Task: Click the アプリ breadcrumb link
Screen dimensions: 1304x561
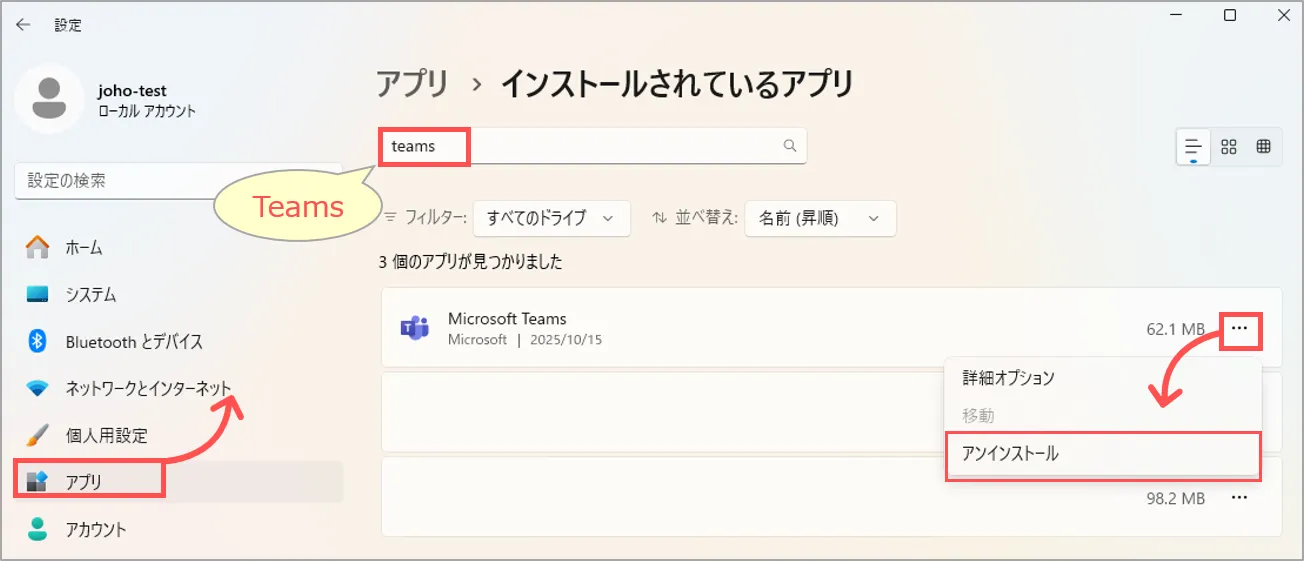Action: (x=413, y=84)
